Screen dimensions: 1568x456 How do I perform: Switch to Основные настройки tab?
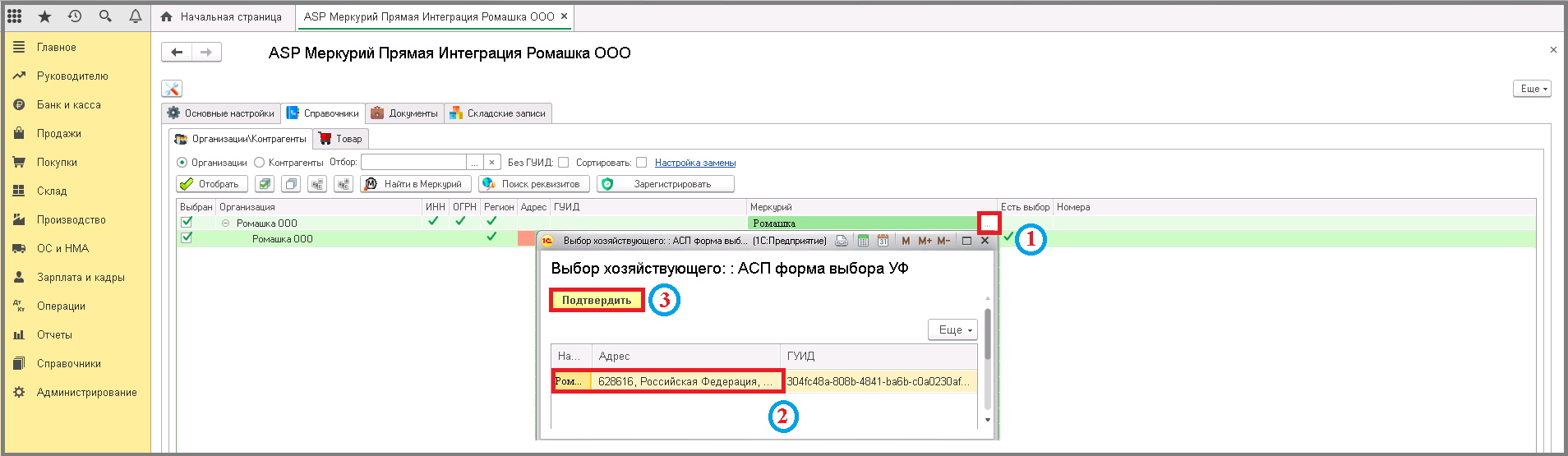220,113
